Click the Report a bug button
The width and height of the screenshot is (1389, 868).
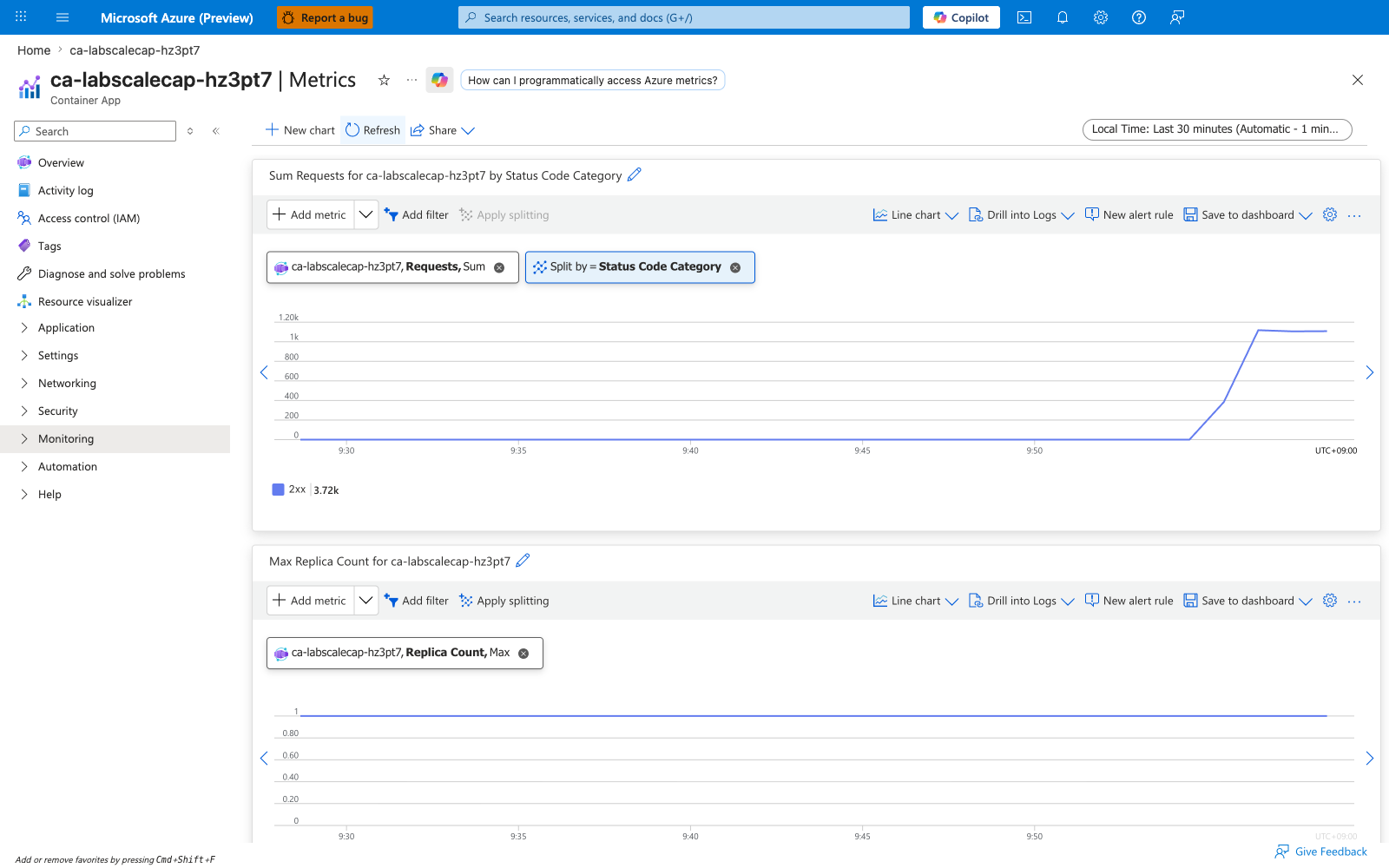point(326,17)
